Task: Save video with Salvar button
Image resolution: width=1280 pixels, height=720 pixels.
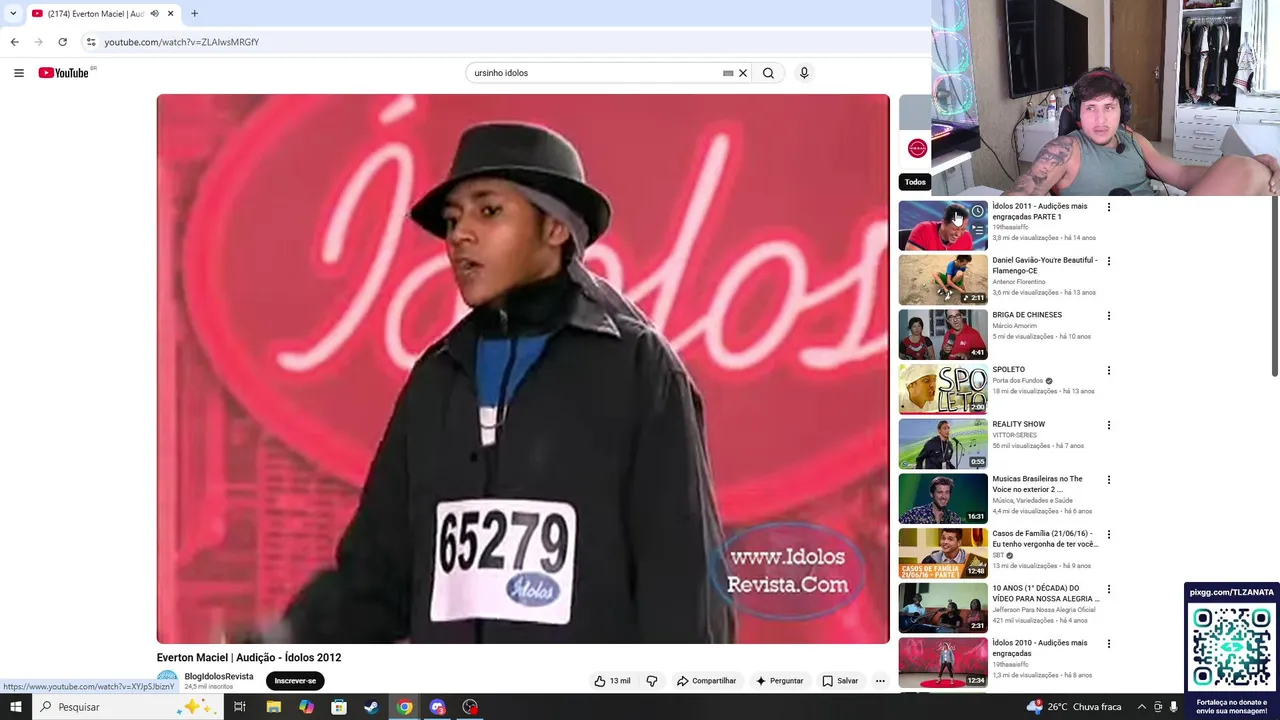Action: (x=840, y=681)
